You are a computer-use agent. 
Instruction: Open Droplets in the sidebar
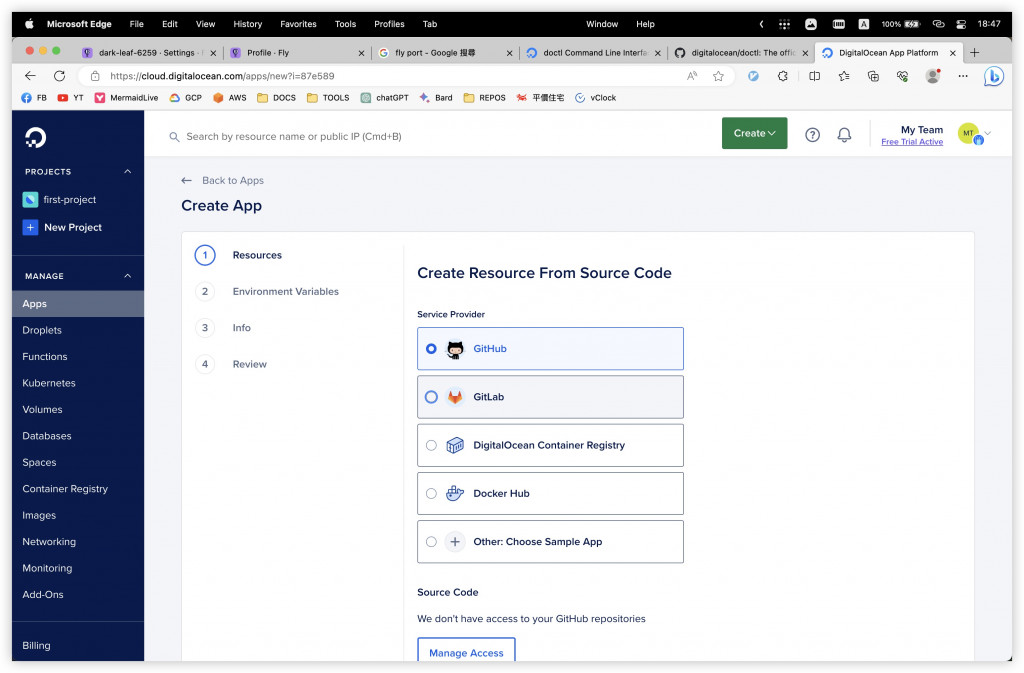pos(42,330)
